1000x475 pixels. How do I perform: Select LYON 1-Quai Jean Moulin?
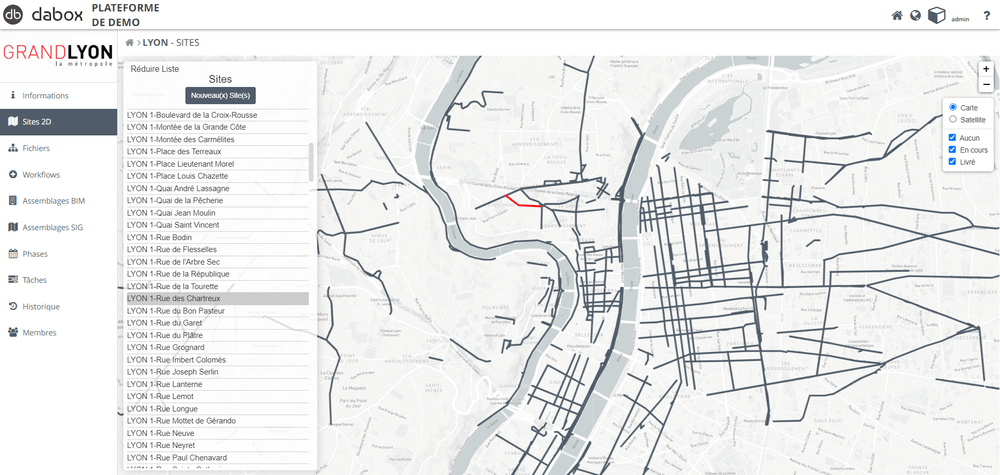click(217, 213)
